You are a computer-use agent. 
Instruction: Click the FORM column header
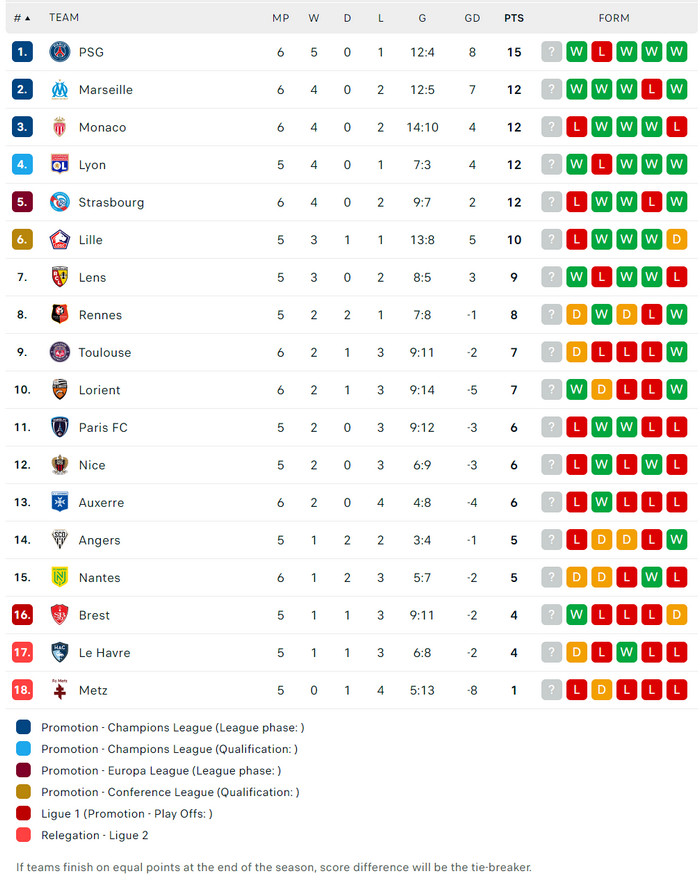click(x=614, y=18)
